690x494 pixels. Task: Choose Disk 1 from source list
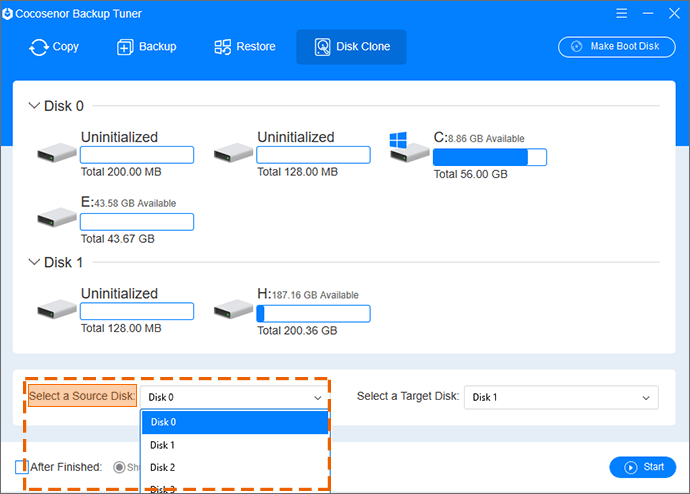tap(235, 445)
